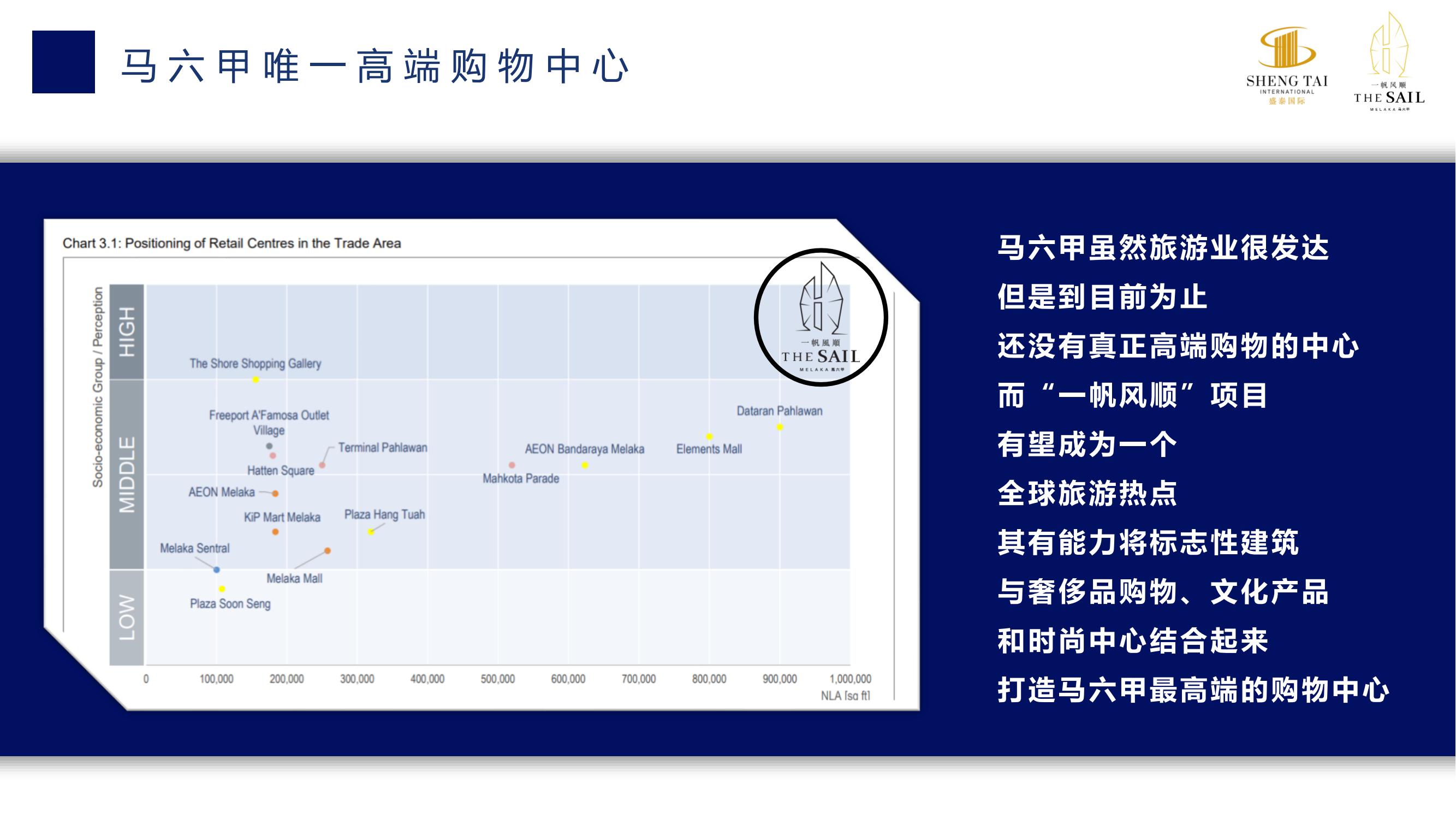Click the text line 马六甲虽然旅游业很发达

pos(1163,247)
